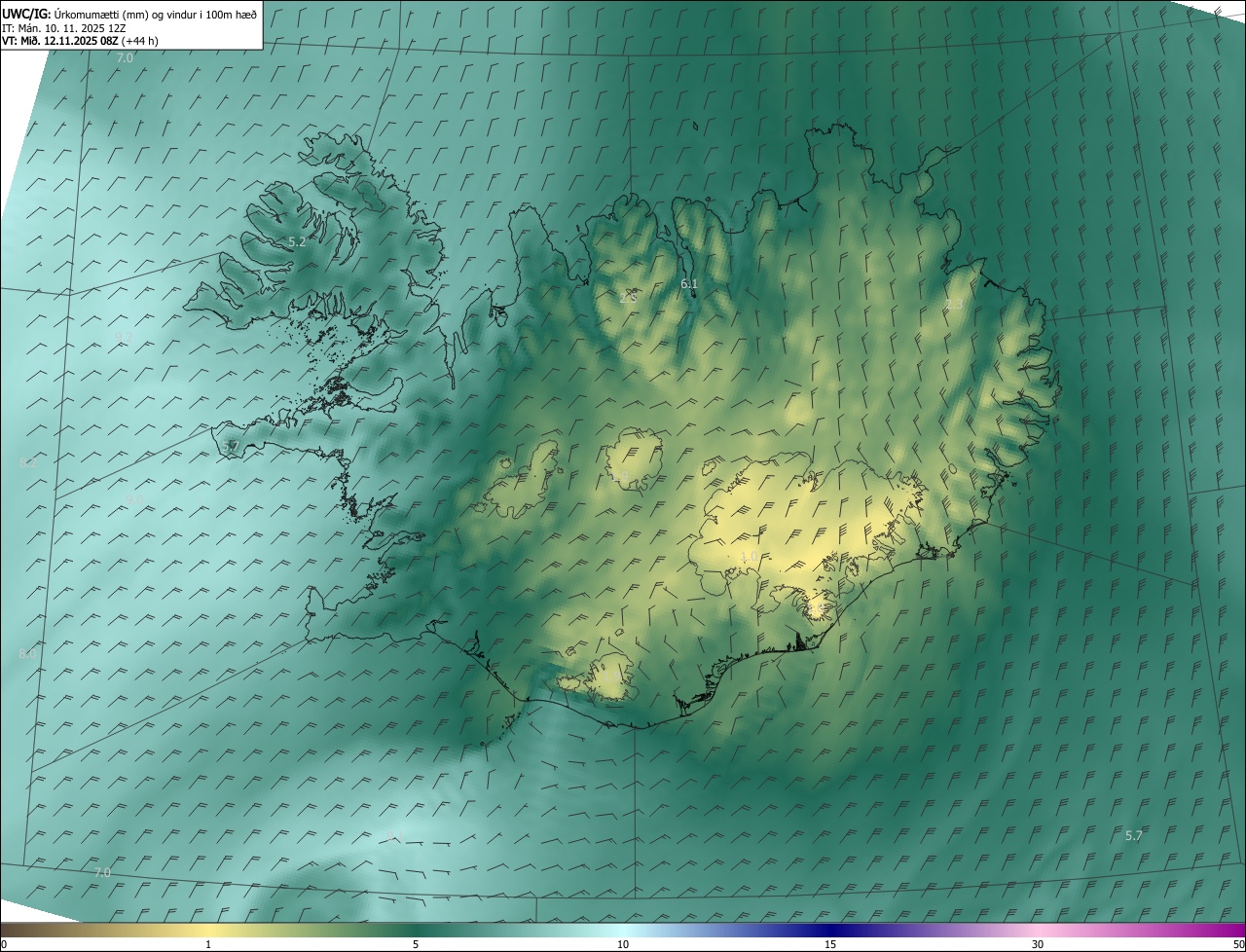Viewport: 1246px width, 952px height.
Task: Select the 8.0 value label over the ocean
Action: click(x=27, y=653)
